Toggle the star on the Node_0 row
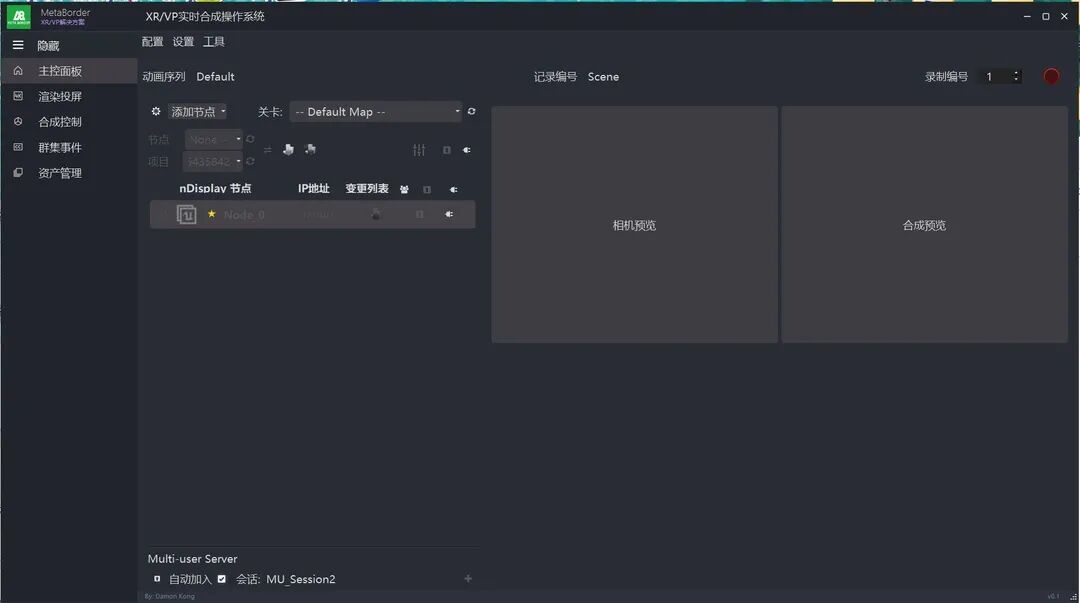Screen dimensions: 1080x603 (x=211, y=214)
